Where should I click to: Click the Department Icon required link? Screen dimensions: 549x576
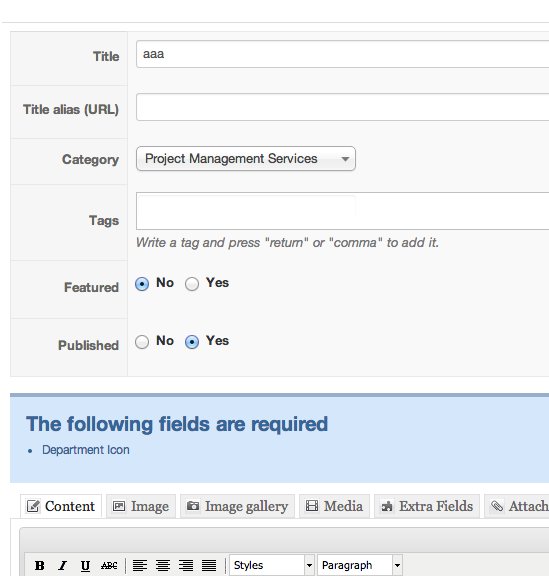tap(86, 450)
